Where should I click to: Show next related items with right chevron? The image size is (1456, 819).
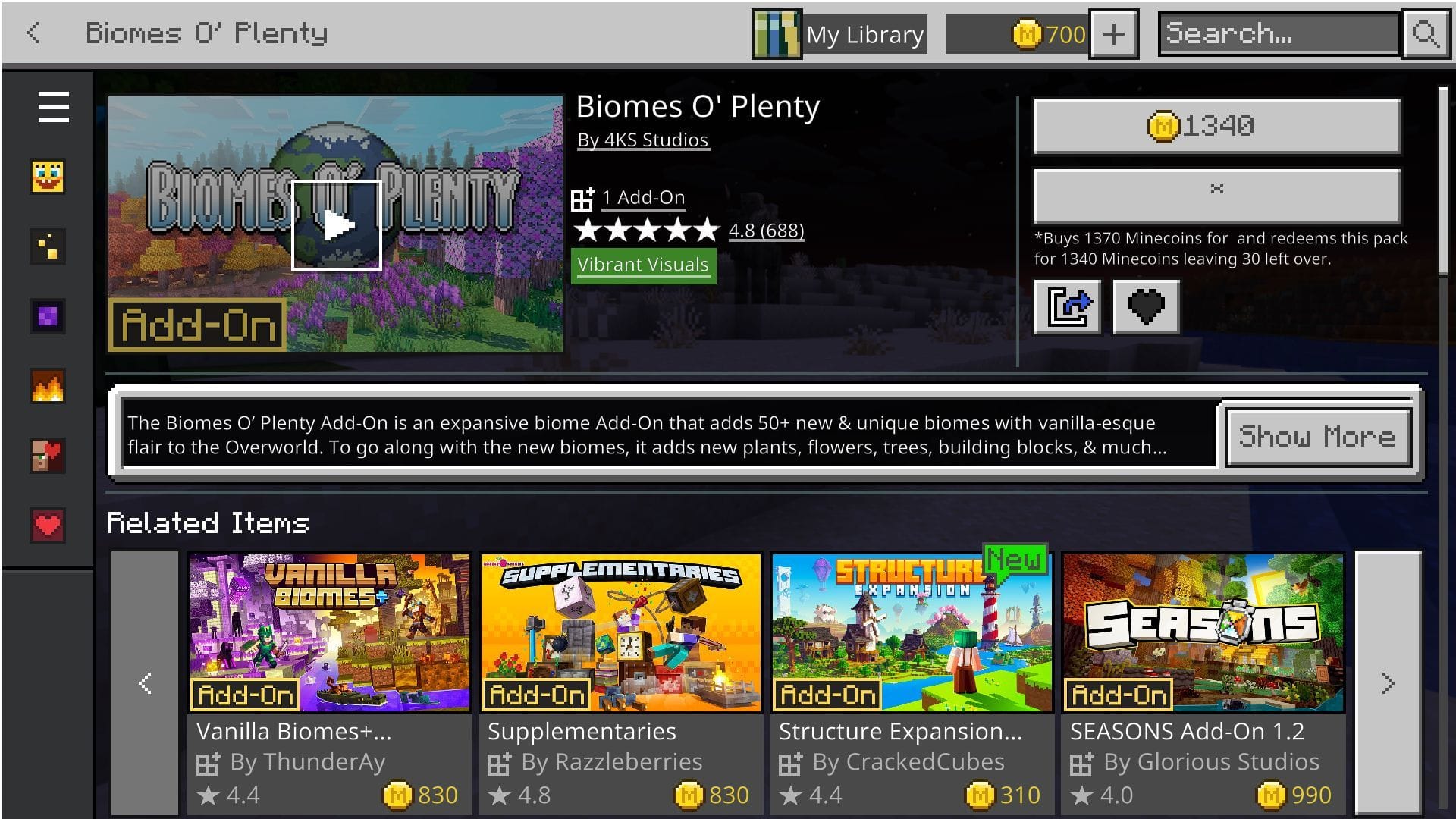(x=1388, y=683)
